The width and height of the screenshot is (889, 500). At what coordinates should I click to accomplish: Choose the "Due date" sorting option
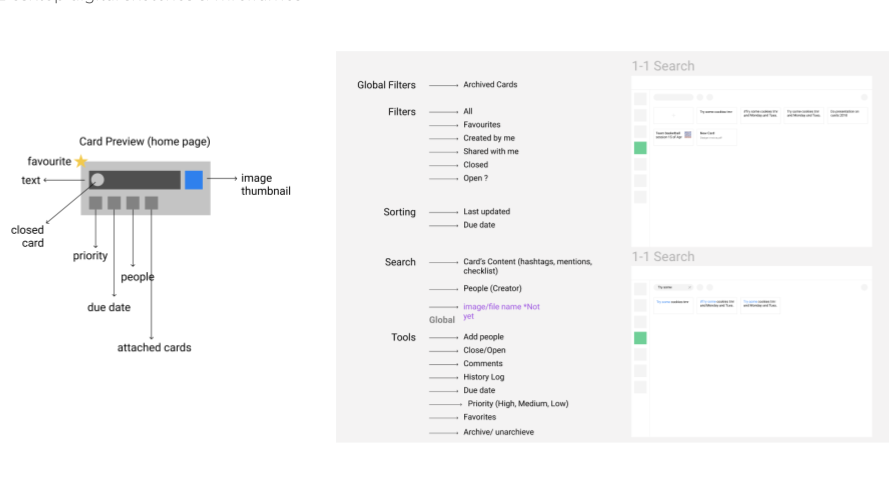coord(480,225)
